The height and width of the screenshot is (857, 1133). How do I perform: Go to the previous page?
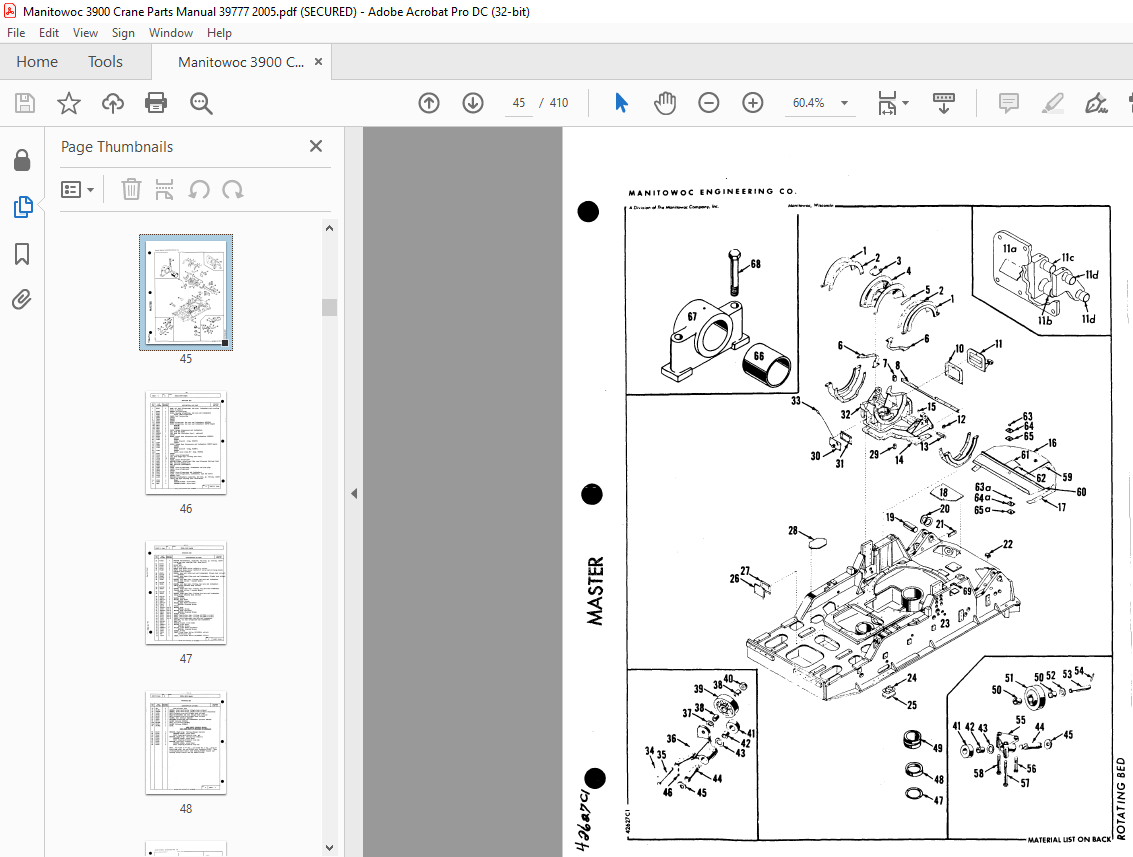[428, 103]
